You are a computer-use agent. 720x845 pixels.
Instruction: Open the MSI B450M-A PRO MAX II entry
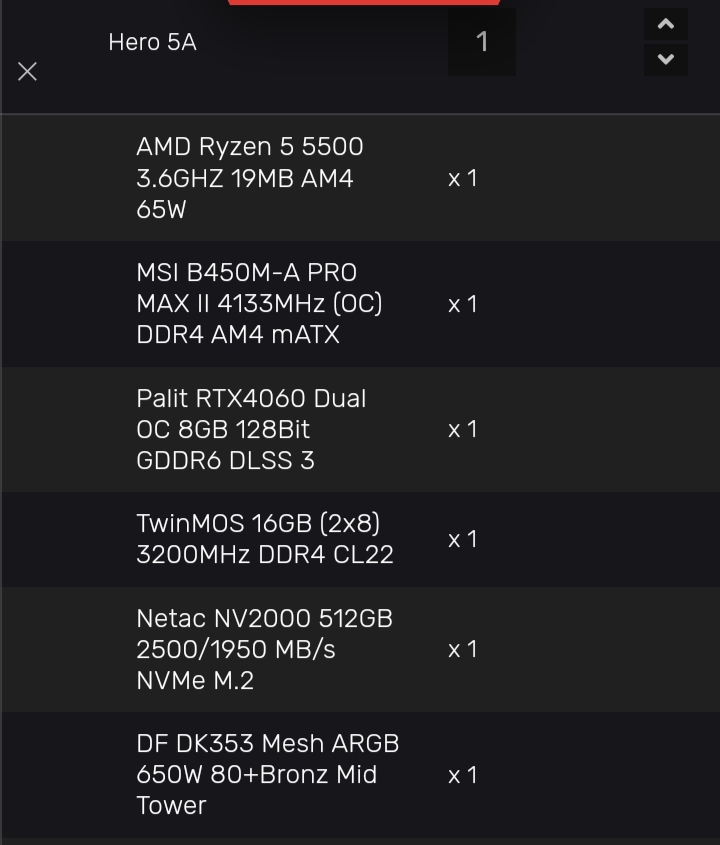259,304
